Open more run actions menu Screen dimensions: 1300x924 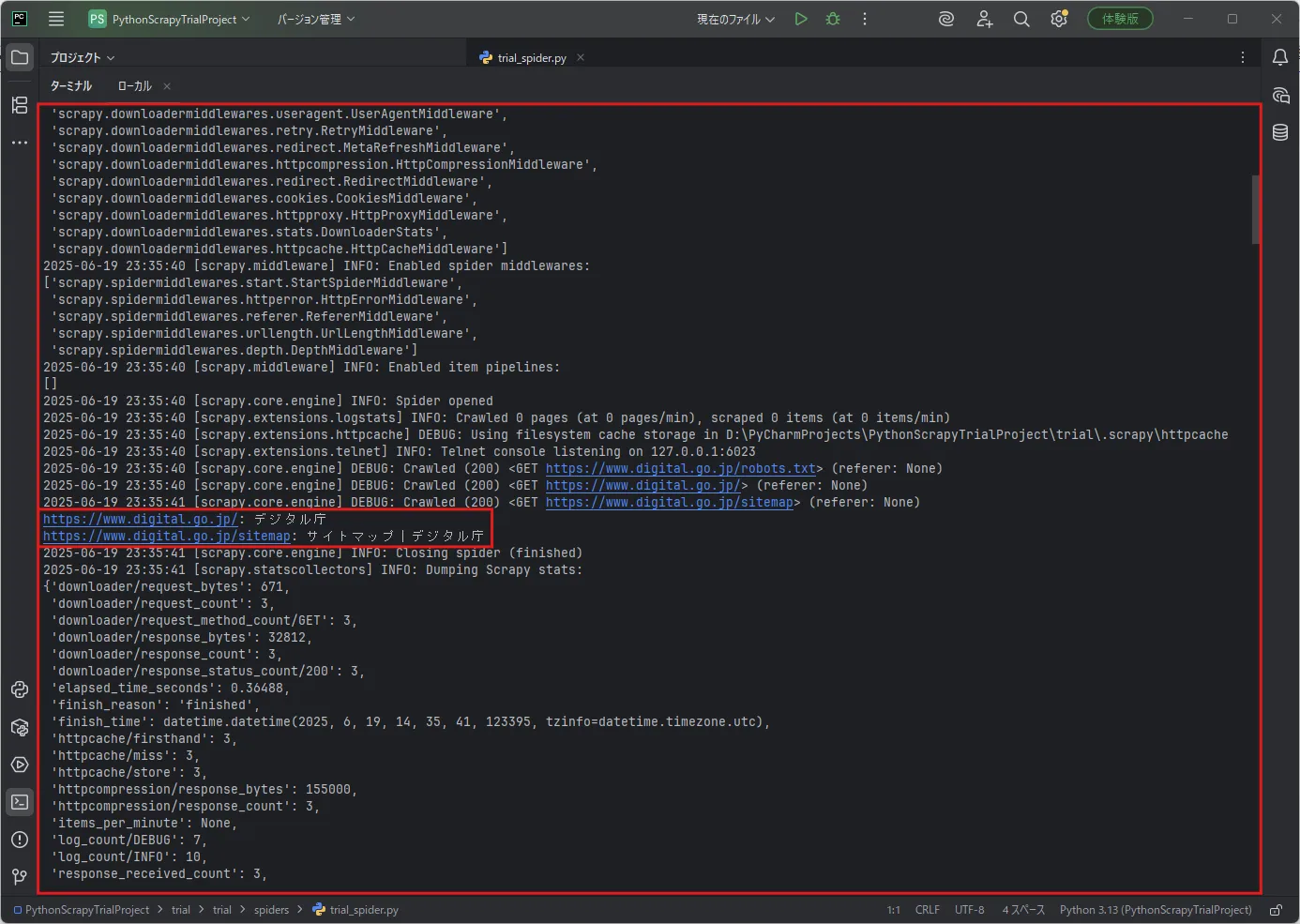(x=865, y=19)
